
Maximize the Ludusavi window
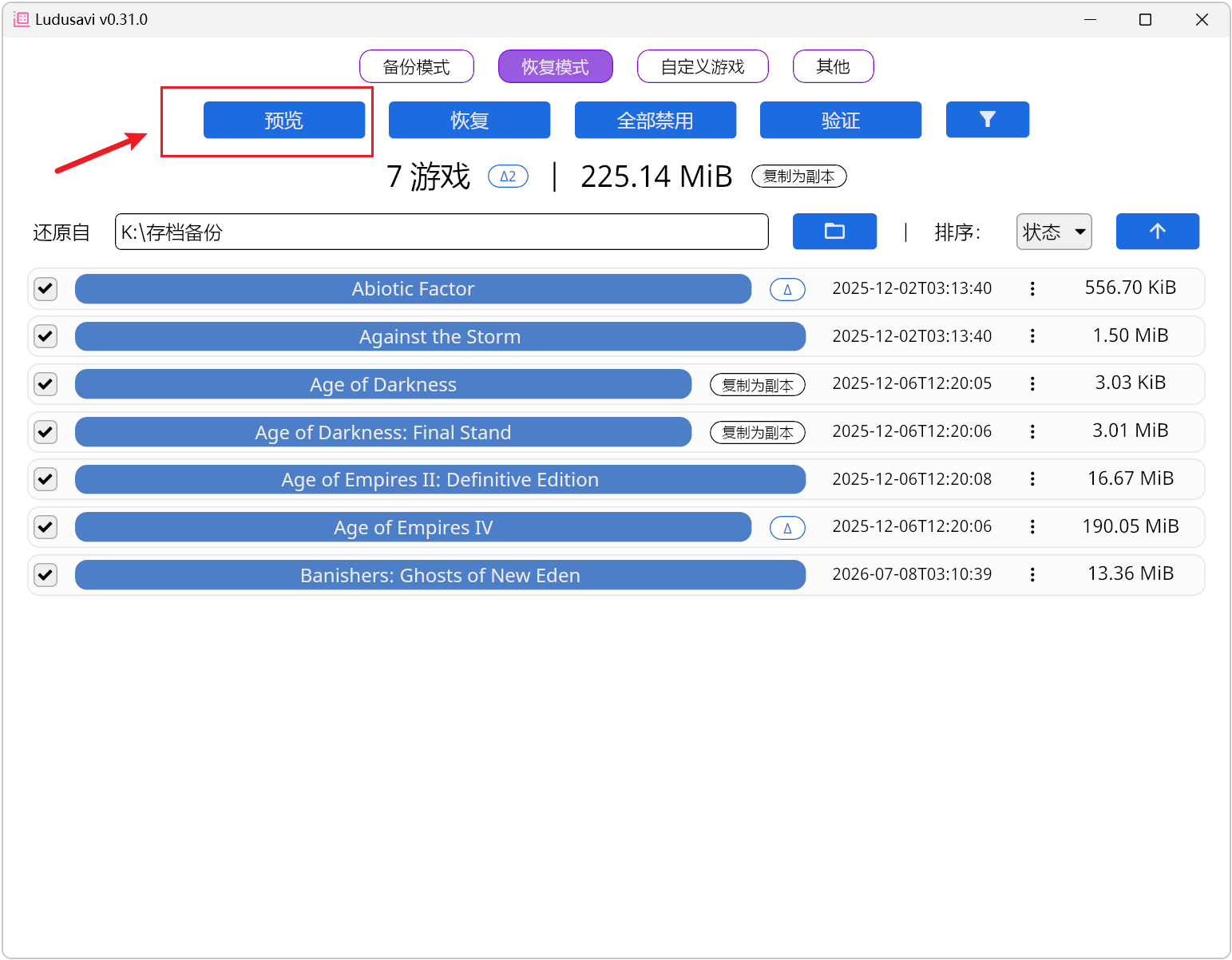coord(1145,19)
